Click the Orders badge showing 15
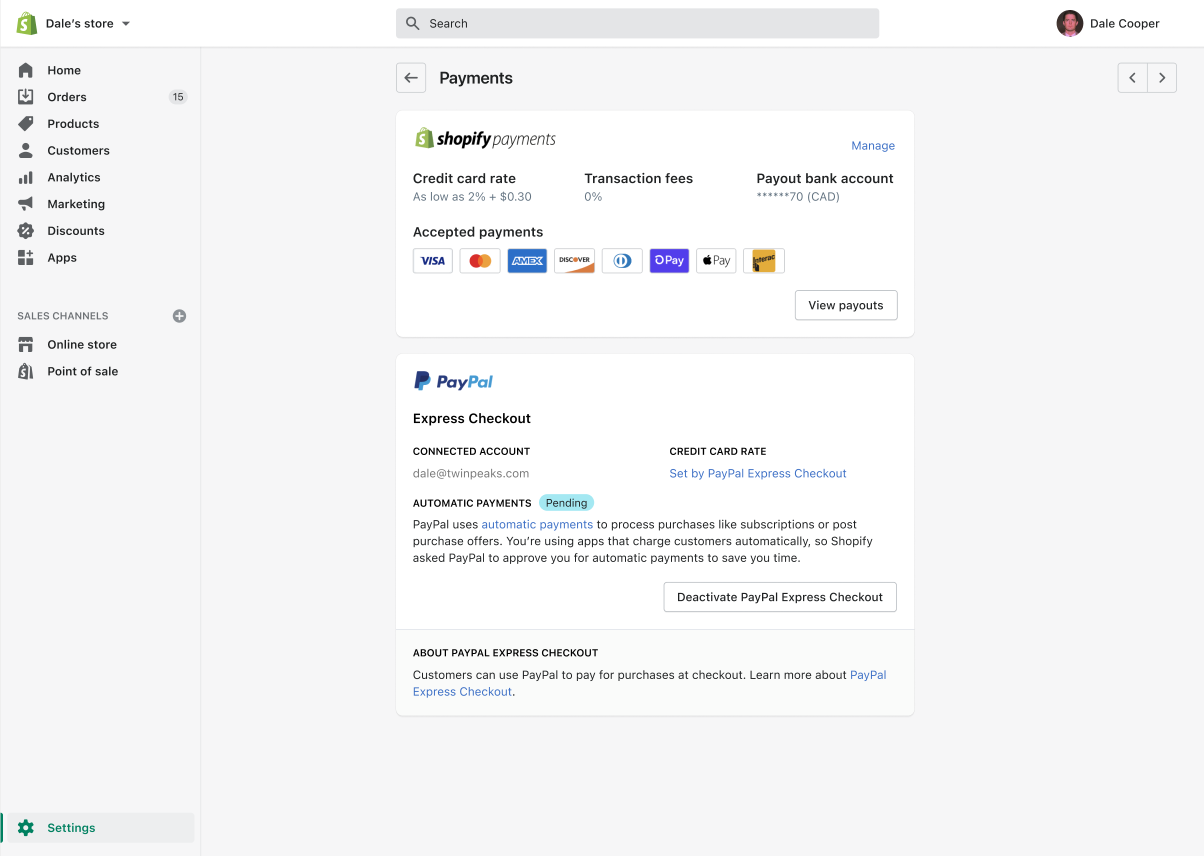This screenshot has height=856, width=1204. click(178, 97)
